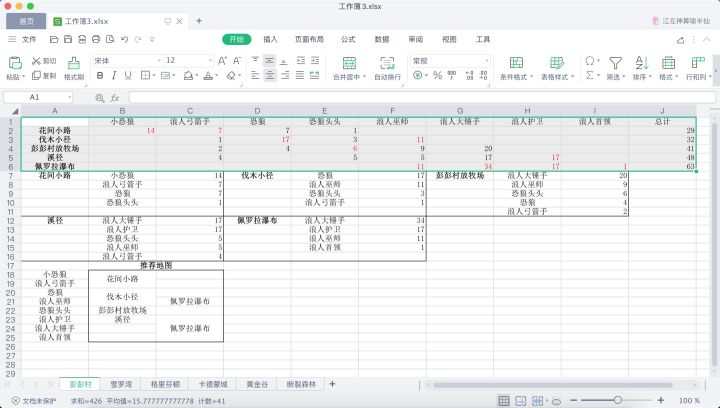Click the 复制 copy icon
The height and width of the screenshot is (408, 720).
click(36, 76)
